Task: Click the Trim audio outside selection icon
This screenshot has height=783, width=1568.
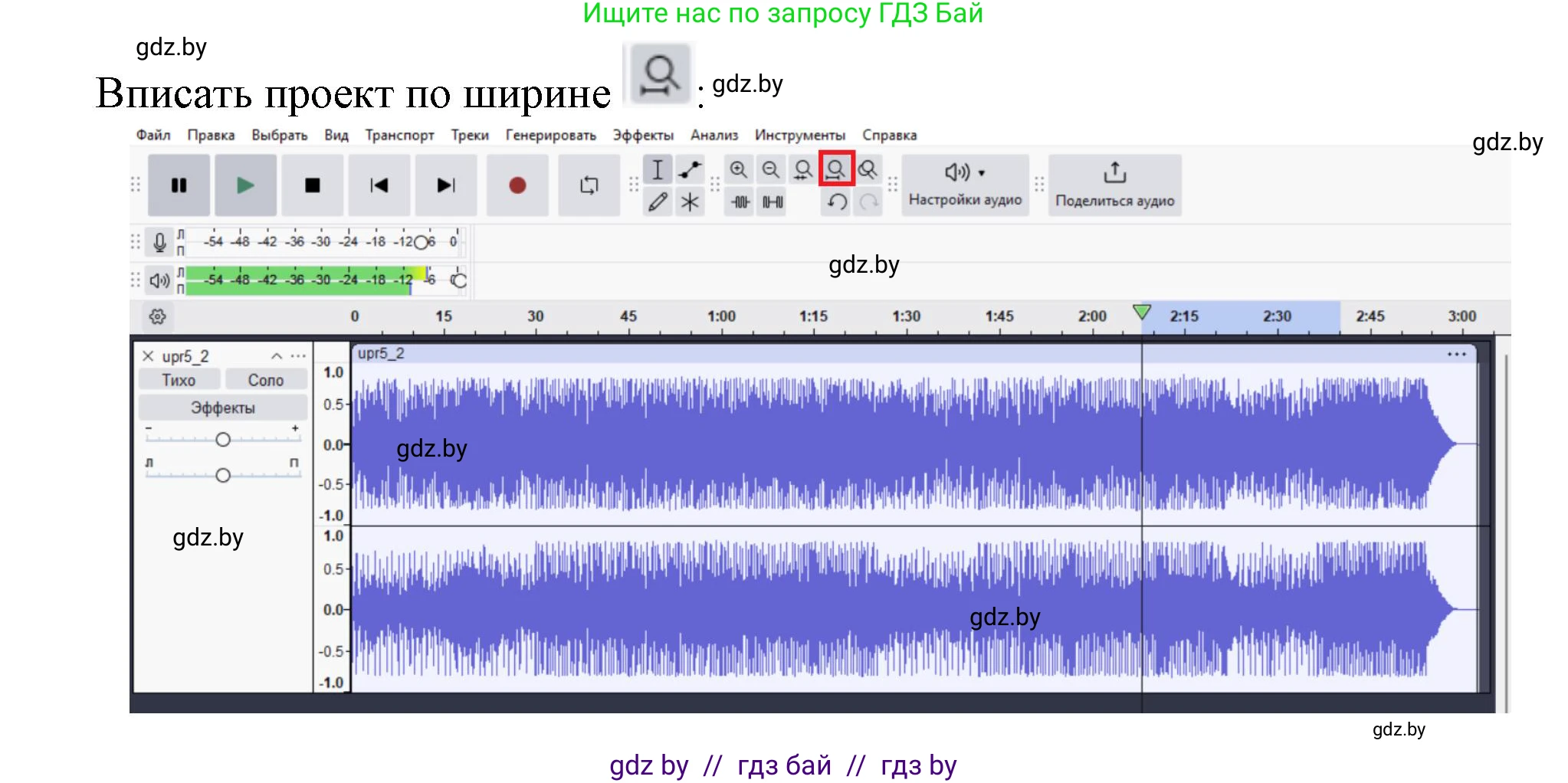Action: click(740, 202)
